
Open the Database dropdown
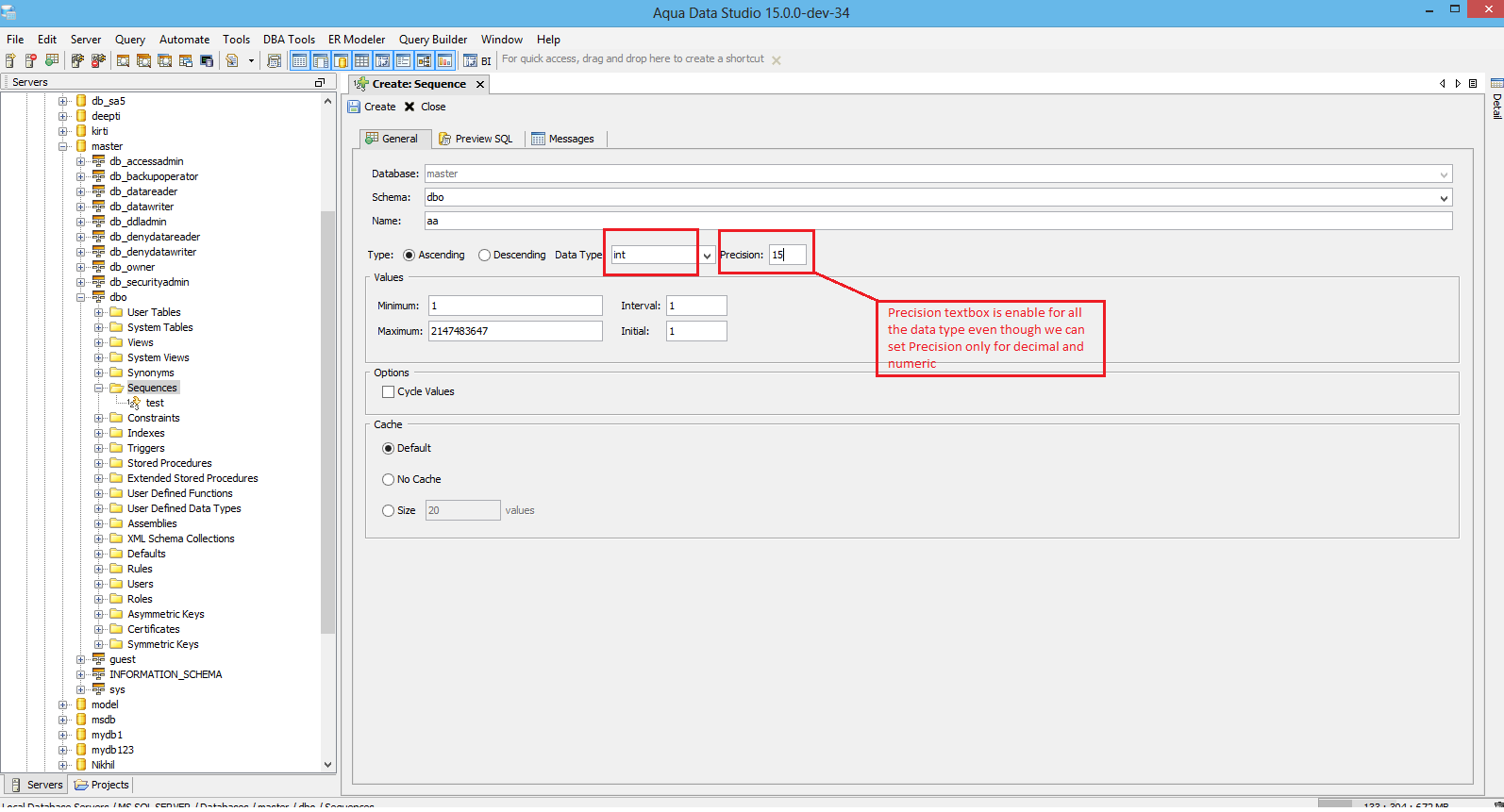(x=1444, y=174)
